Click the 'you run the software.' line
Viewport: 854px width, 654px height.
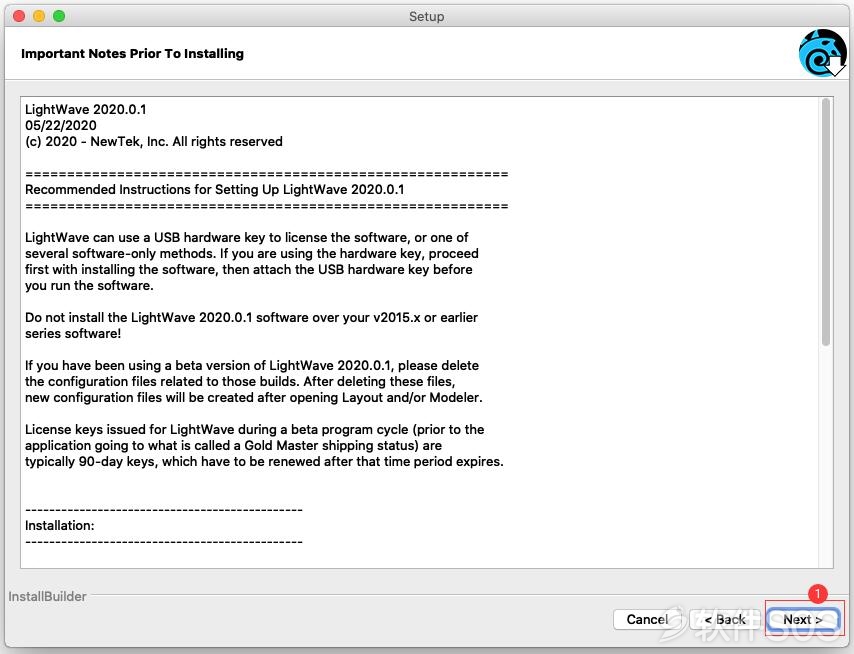point(89,285)
